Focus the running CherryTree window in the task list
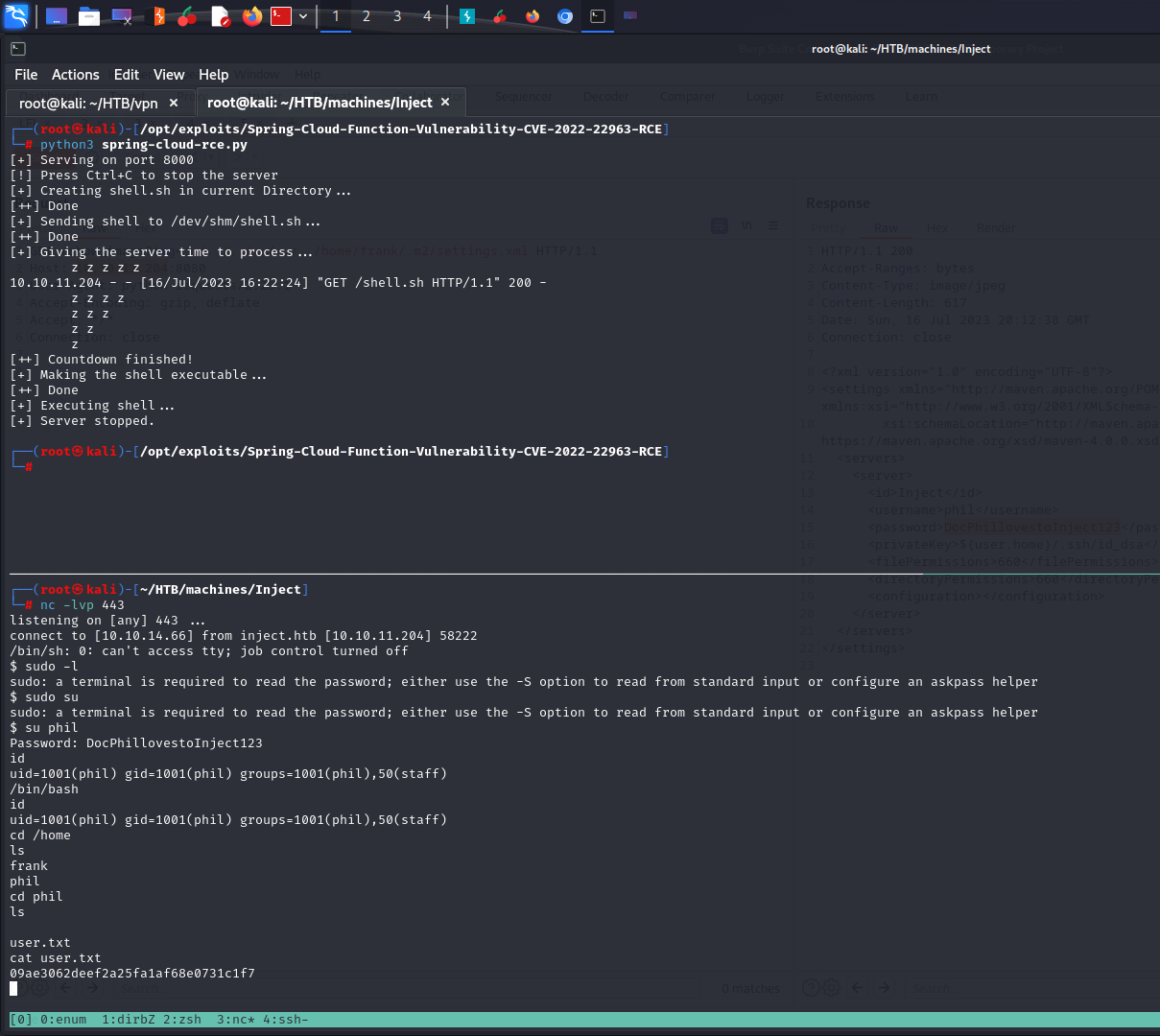Screen dimensions: 1160x1036 click(500, 16)
